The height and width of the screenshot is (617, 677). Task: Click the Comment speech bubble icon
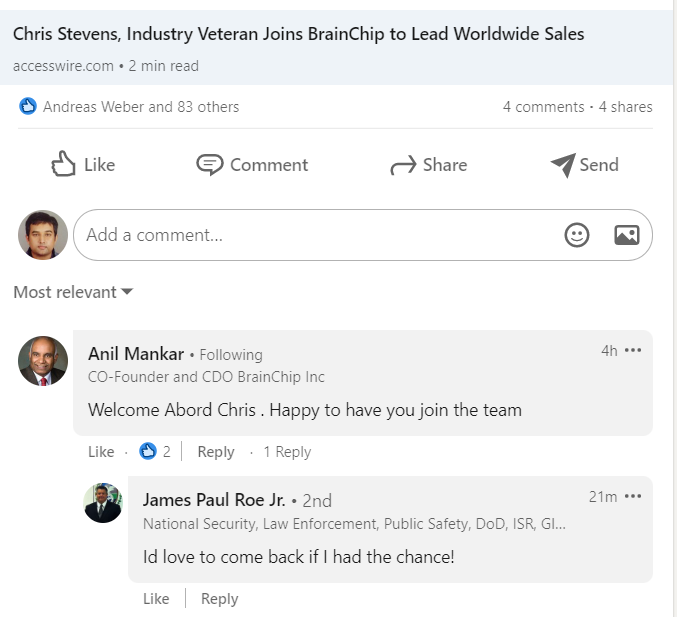point(209,165)
